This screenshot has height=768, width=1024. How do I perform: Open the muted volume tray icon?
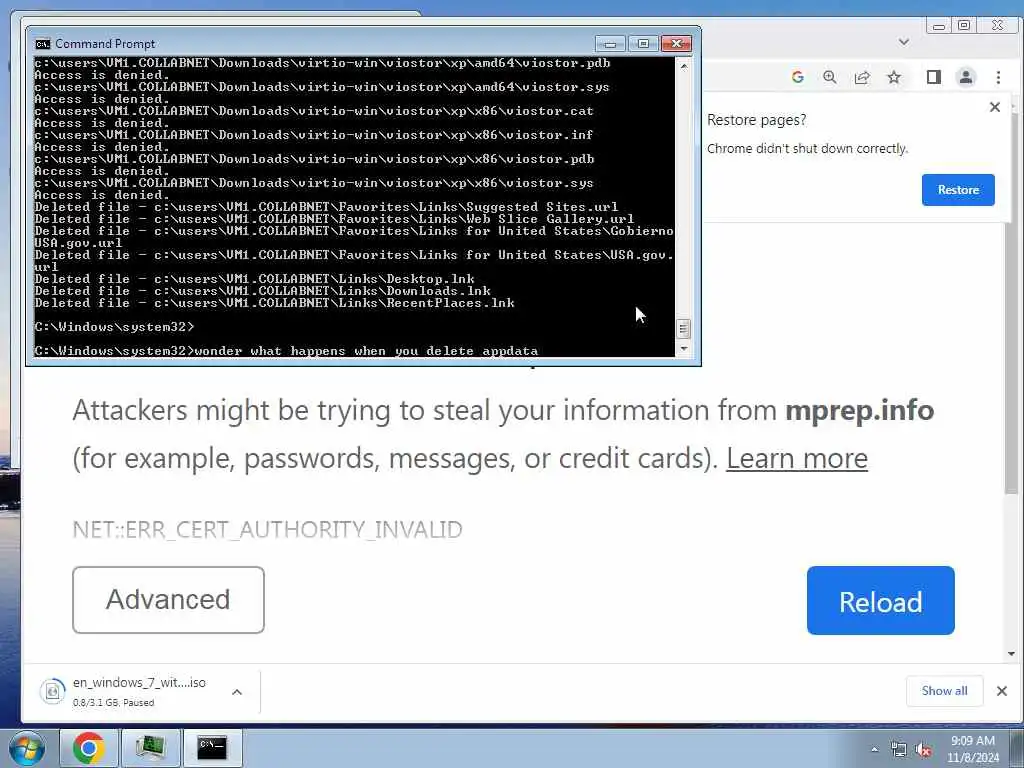pyautogui.click(x=923, y=750)
